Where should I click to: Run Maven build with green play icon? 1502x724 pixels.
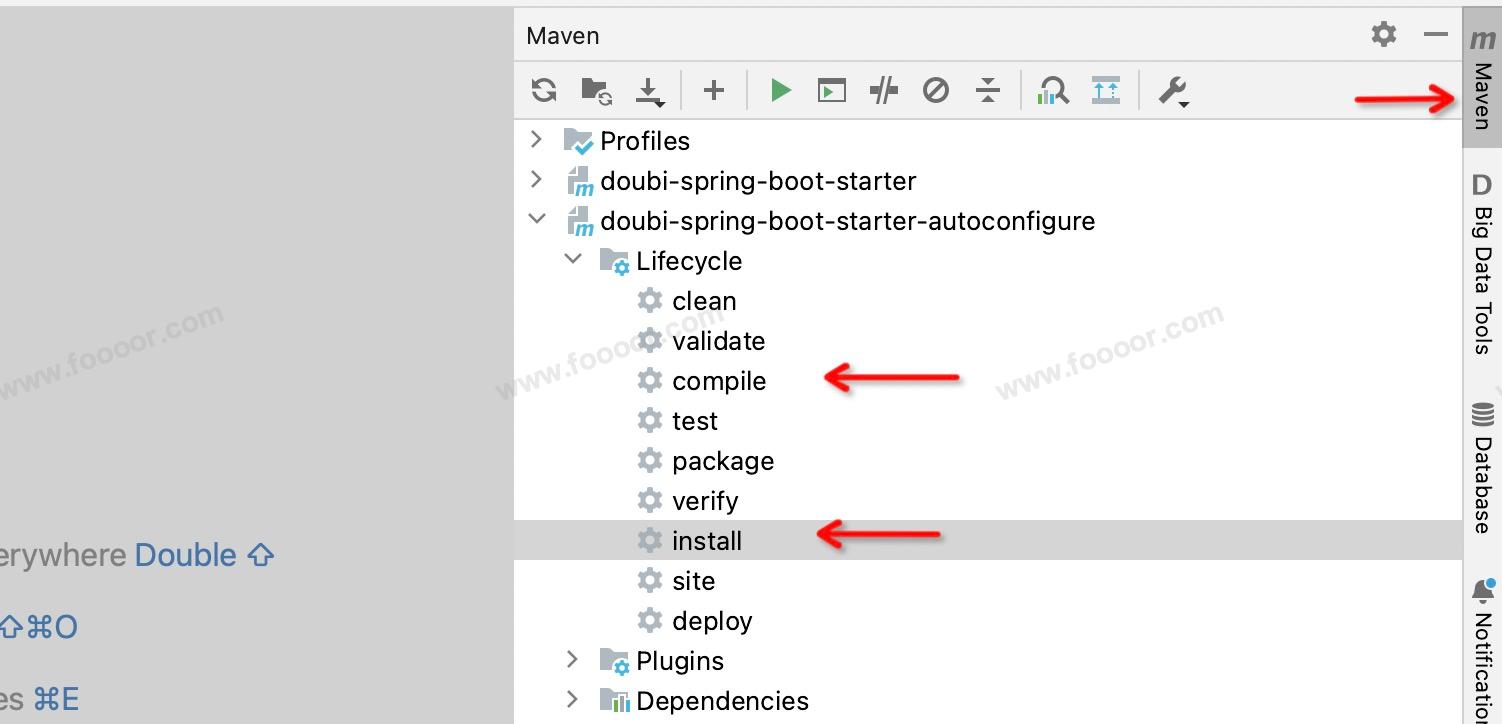click(x=781, y=91)
